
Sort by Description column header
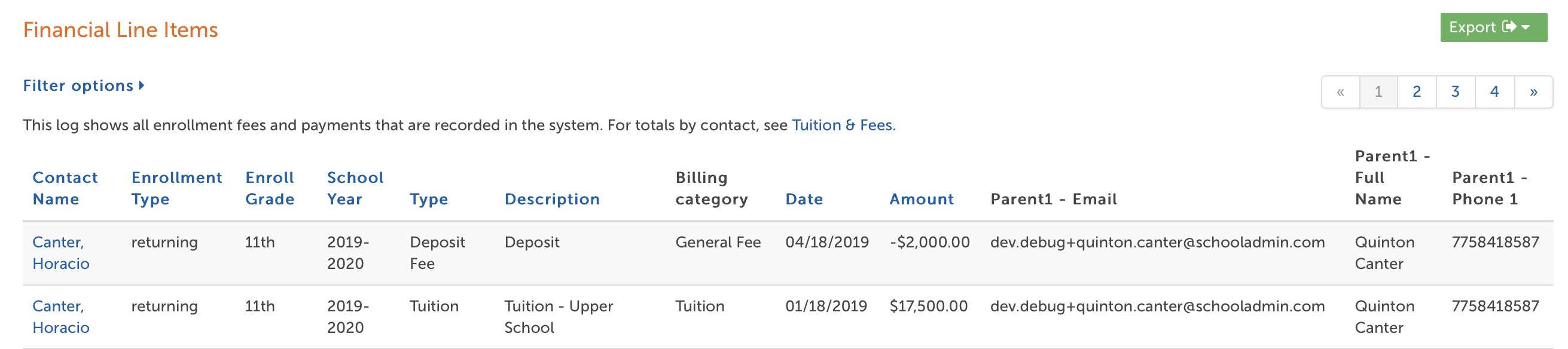pyautogui.click(x=552, y=200)
